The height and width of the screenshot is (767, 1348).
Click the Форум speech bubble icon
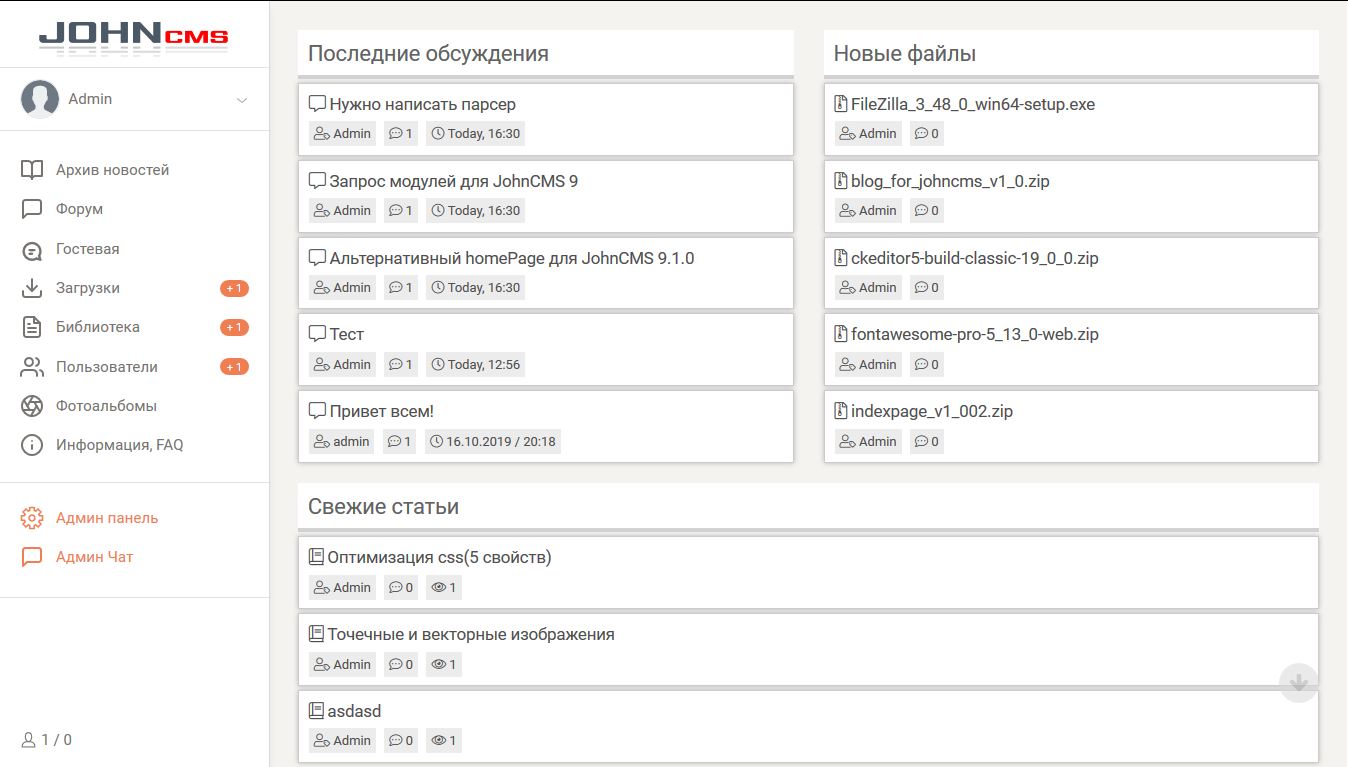(x=32, y=209)
